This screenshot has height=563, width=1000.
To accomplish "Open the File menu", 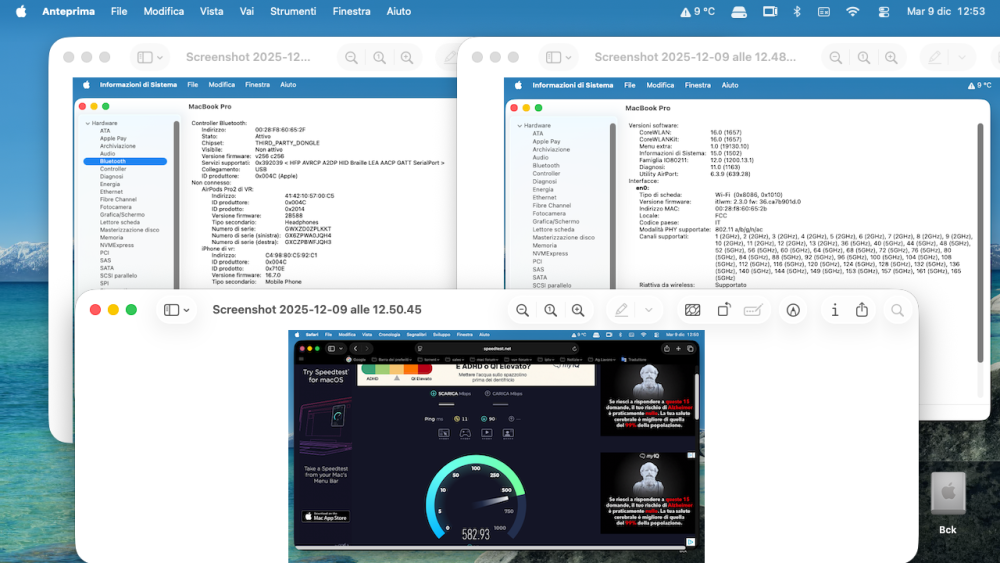I will tap(119, 11).
